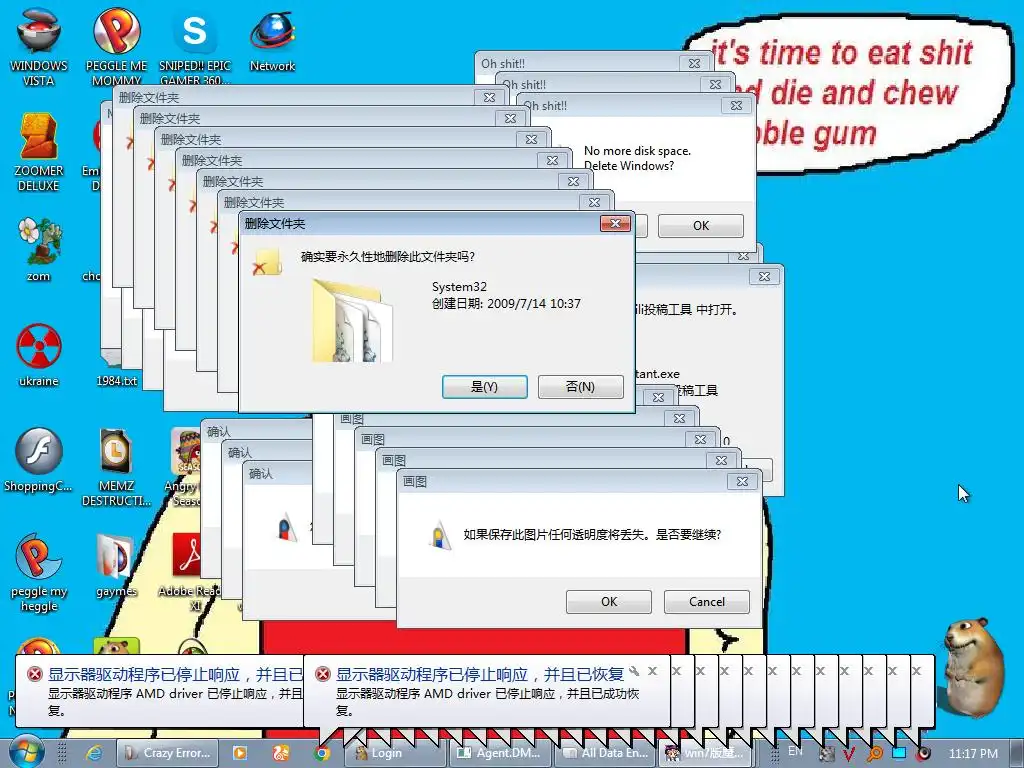The height and width of the screenshot is (768, 1024).
Task: Click the System32 folder thumbnail
Action: click(352, 321)
